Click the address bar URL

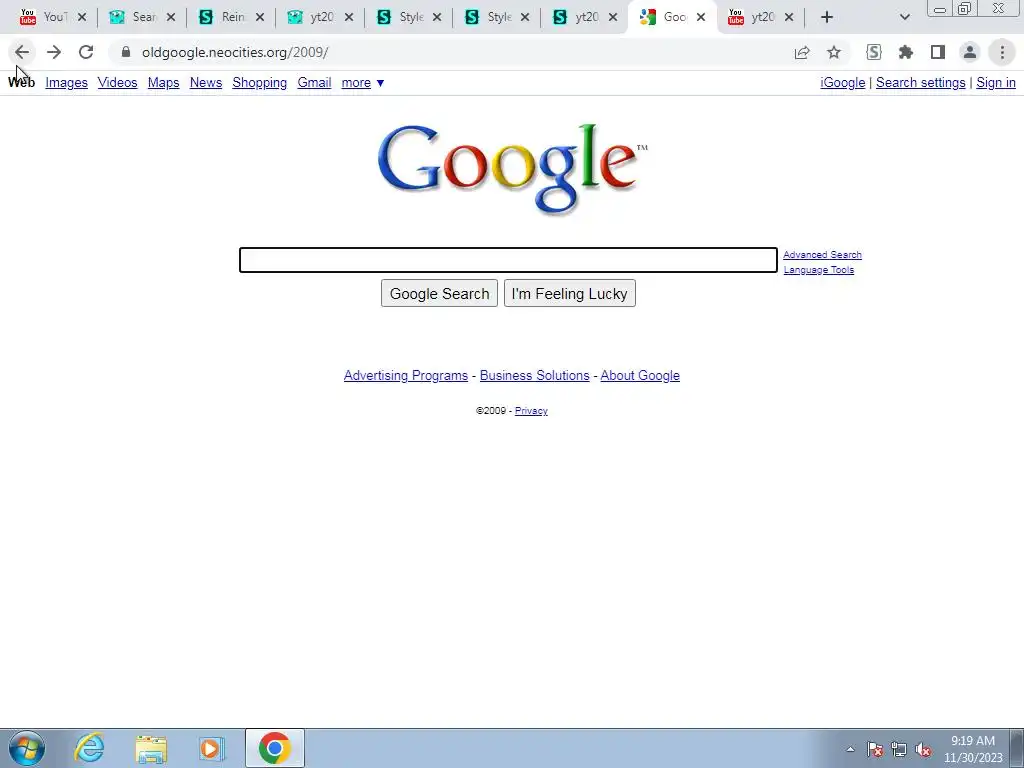pyautogui.click(x=235, y=52)
